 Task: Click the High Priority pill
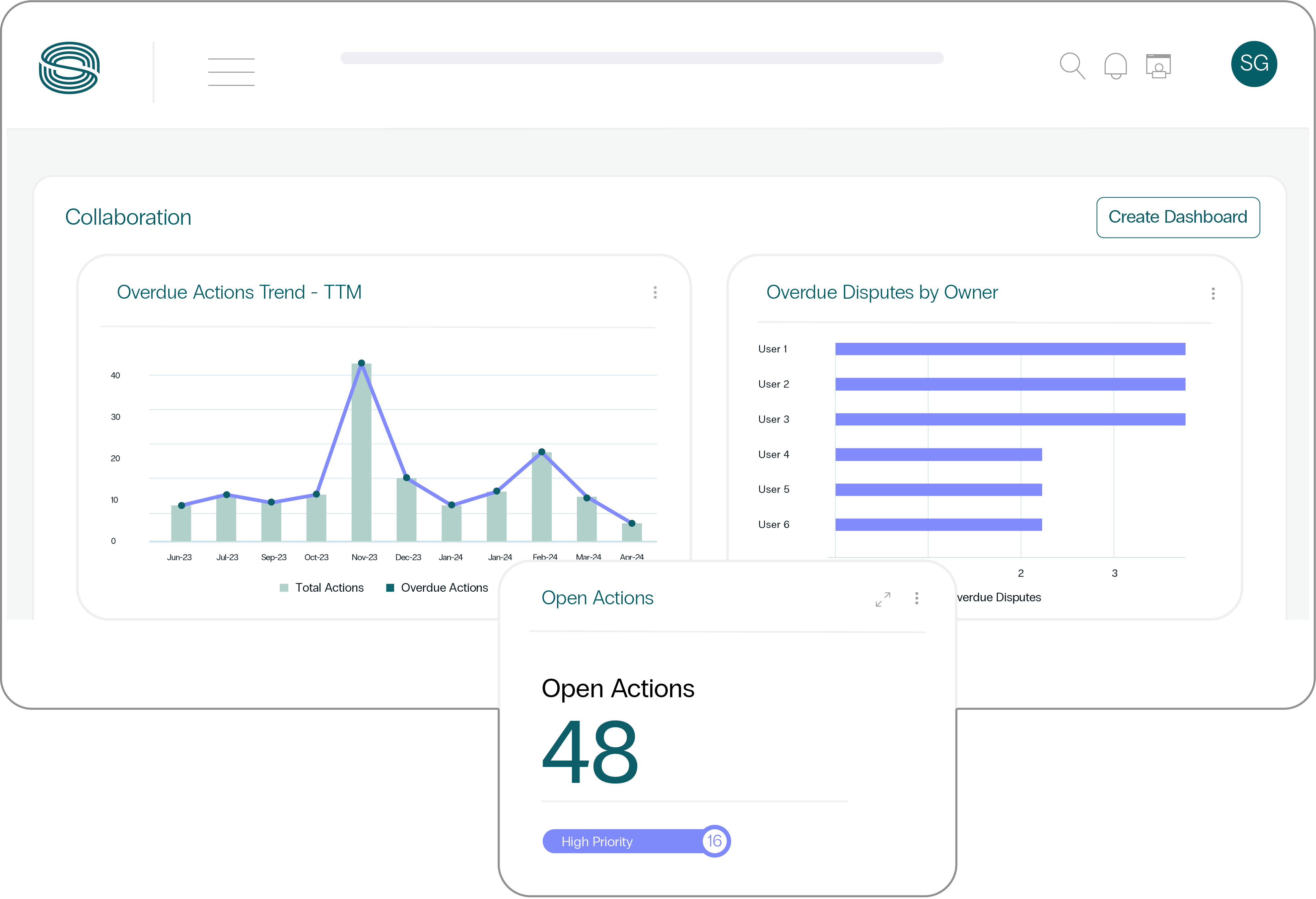(636, 841)
